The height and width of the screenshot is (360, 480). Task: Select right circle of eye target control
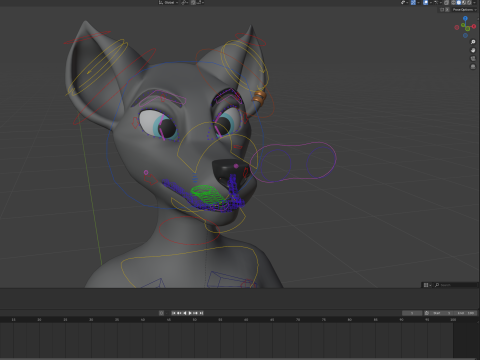click(321, 162)
